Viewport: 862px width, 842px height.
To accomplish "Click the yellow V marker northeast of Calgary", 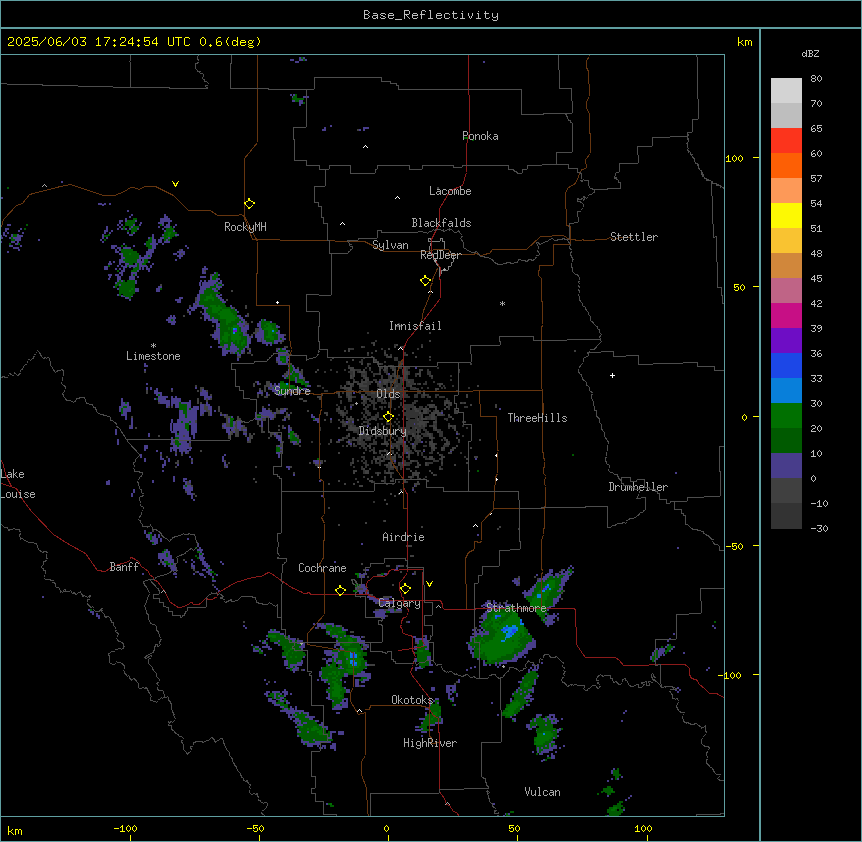I will point(429,584).
